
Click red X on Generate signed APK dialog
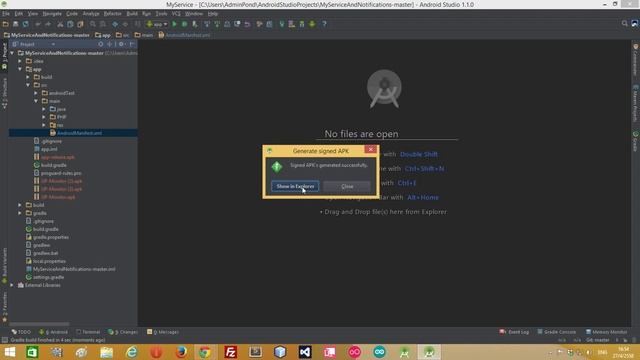click(370, 150)
